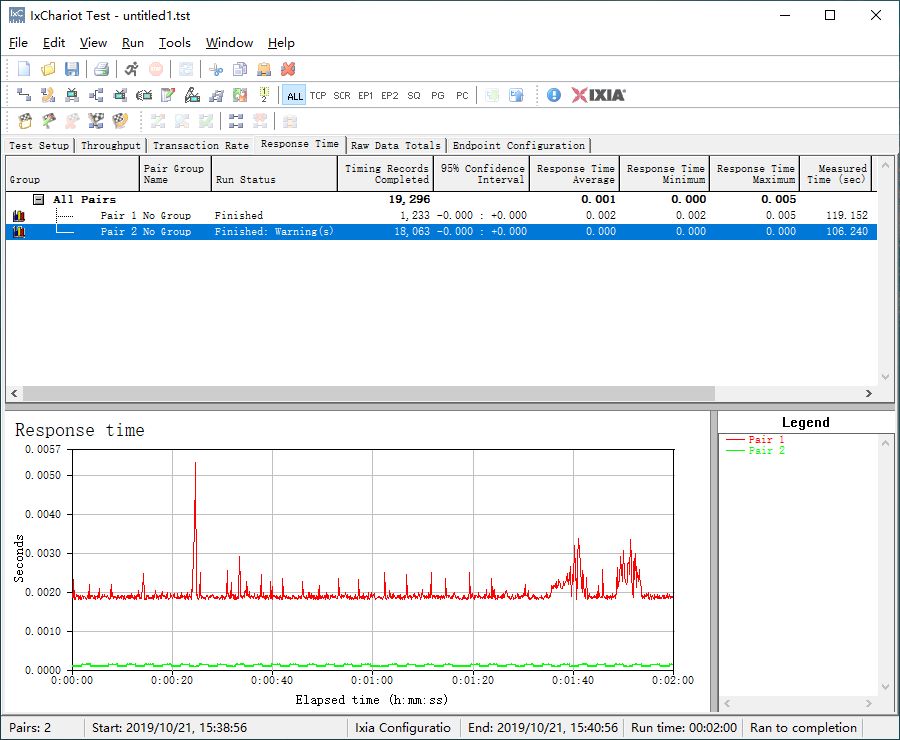Toggle the SCR filter button
This screenshot has height=740, width=900.
point(342,95)
